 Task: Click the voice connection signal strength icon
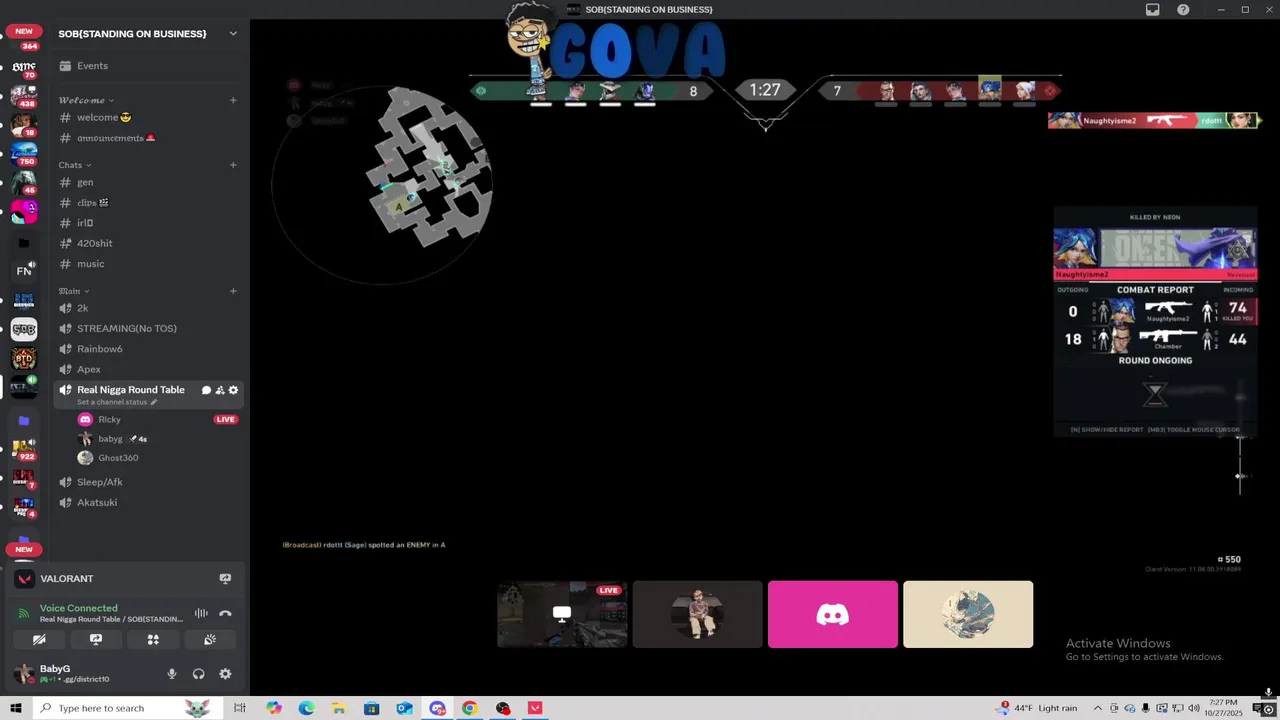pos(25,613)
